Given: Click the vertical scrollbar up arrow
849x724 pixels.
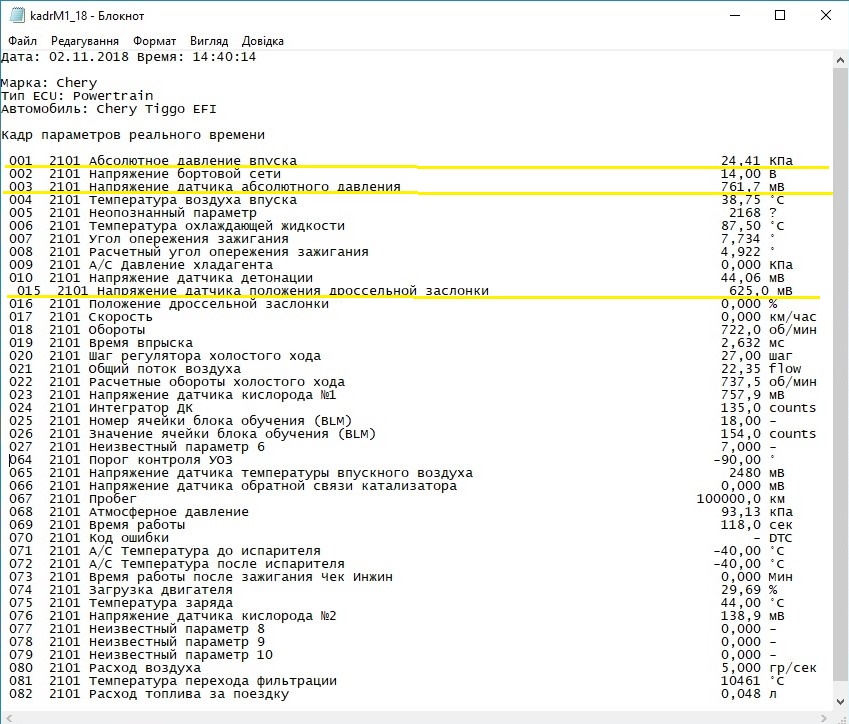Looking at the screenshot, I should [841, 60].
